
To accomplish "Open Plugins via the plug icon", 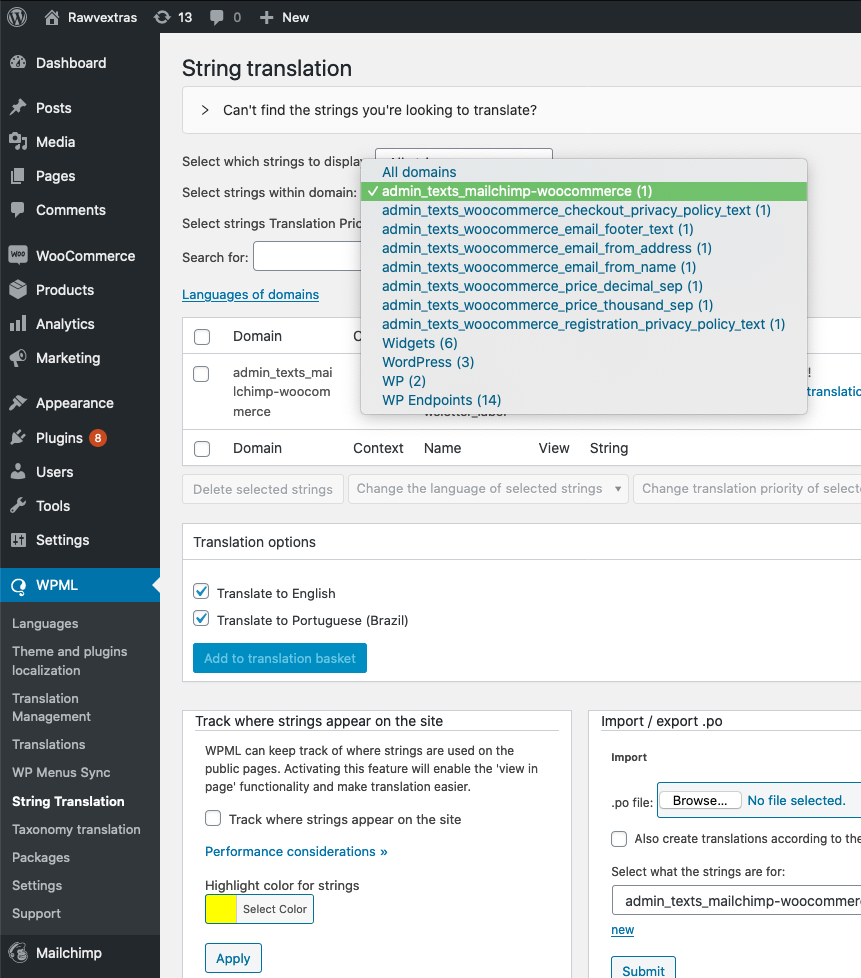I will click(18, 438).
